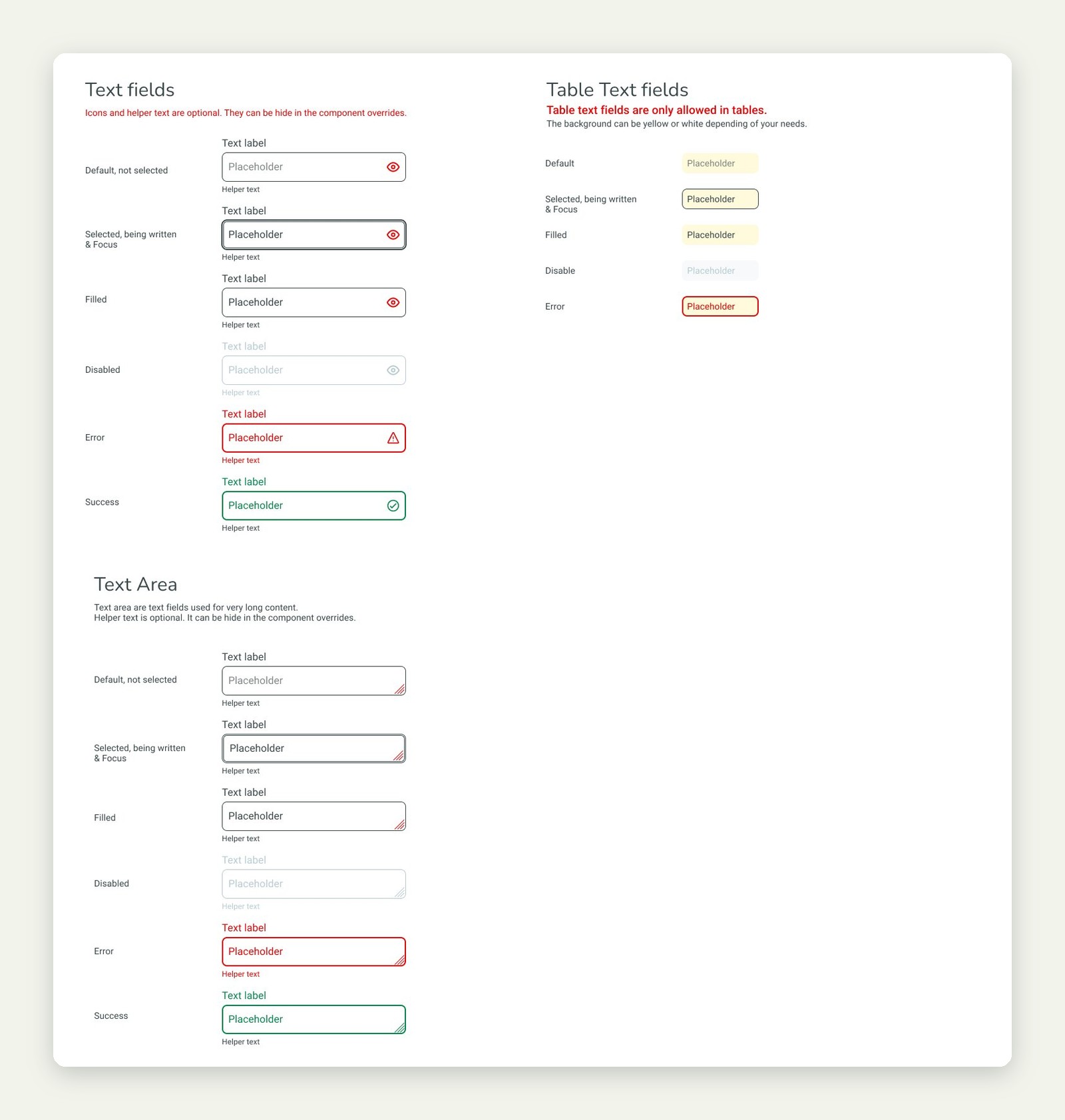Click into the Default text field input
1065x1120 pixels.
pos(314,167)
